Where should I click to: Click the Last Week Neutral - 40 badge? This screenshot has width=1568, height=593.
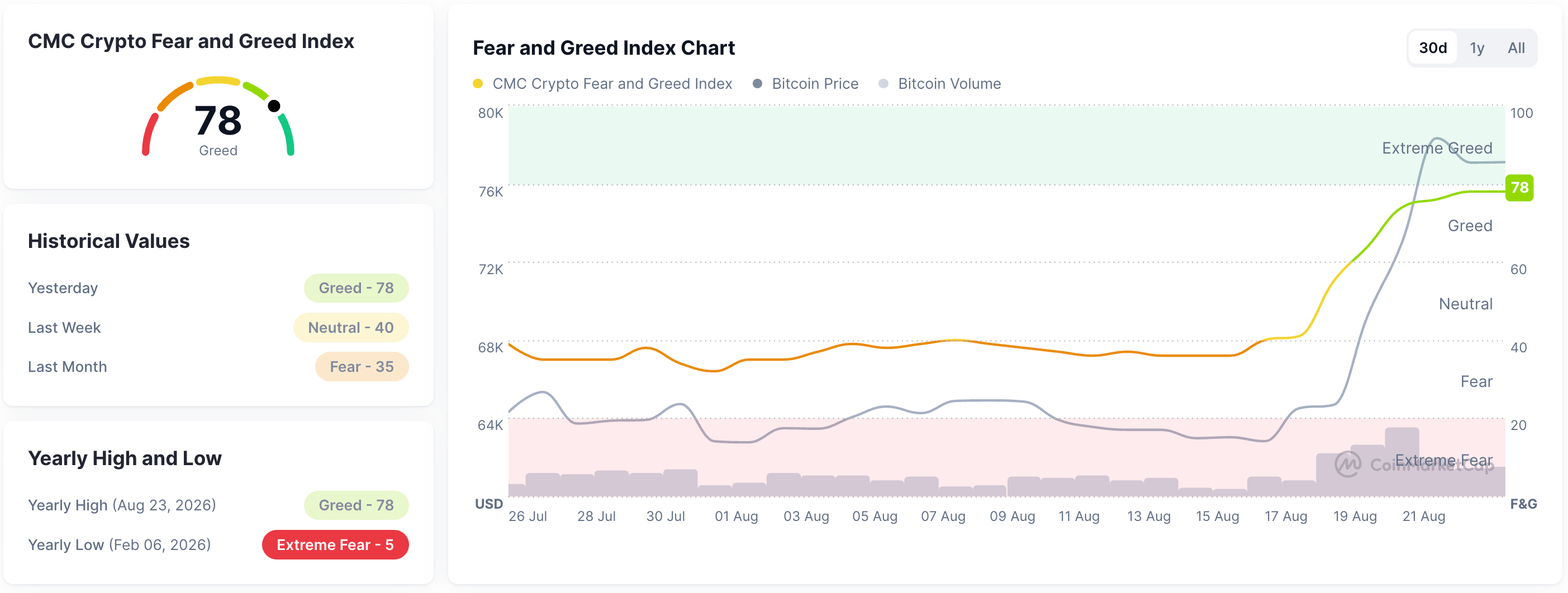click(x=350, y=327)
